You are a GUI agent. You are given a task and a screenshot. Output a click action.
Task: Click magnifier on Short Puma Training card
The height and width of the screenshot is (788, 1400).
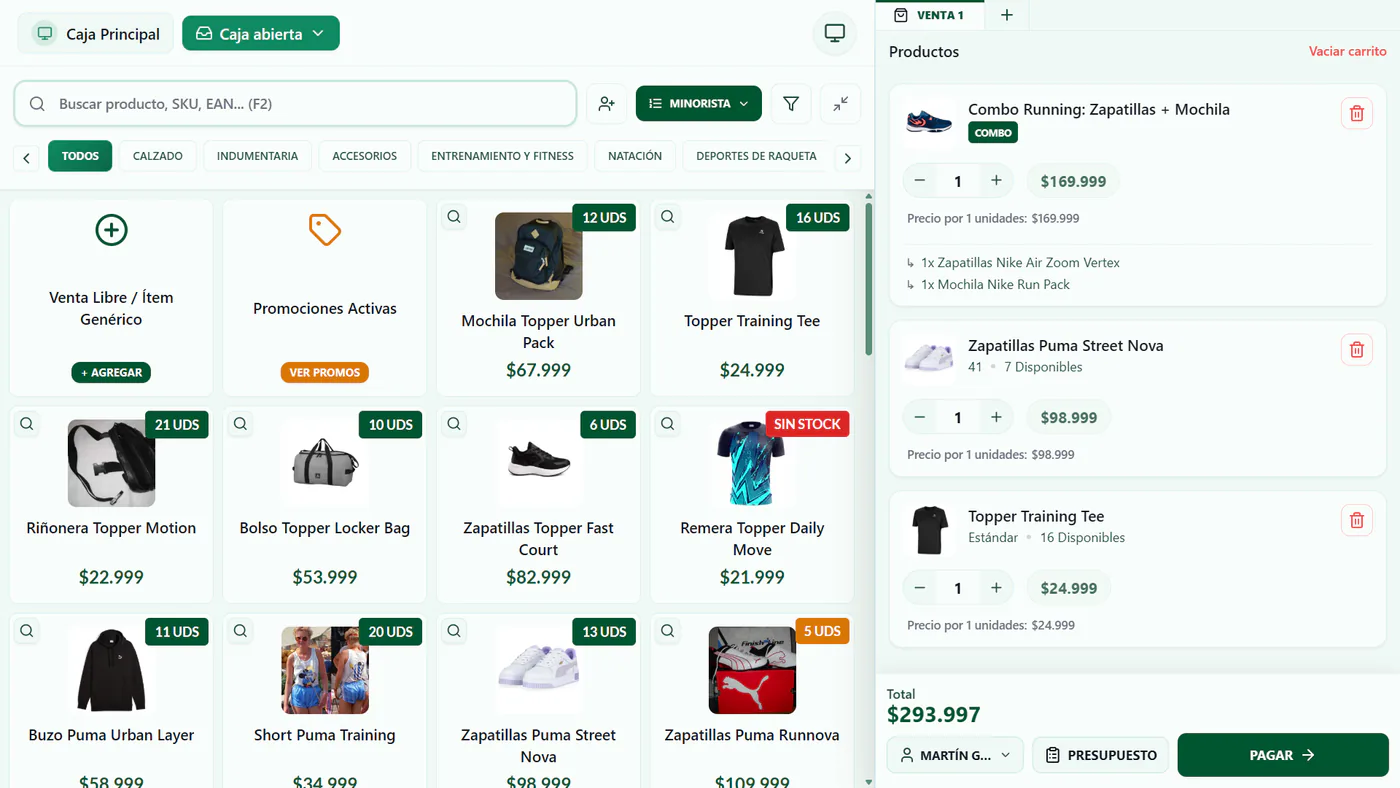(240, 631)
